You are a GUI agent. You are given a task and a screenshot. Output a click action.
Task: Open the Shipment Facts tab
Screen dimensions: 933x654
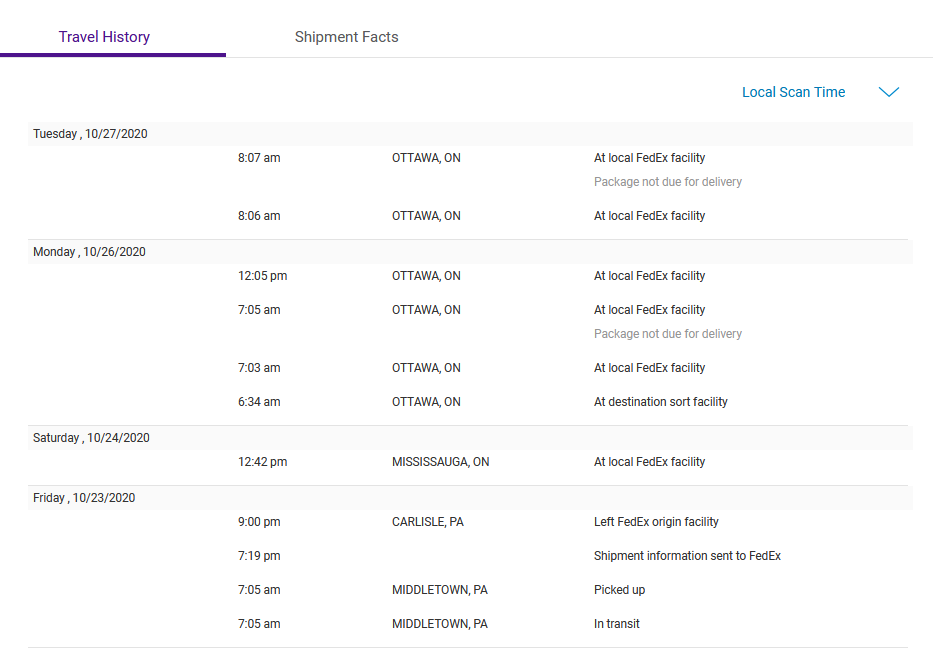click(346, 37)
